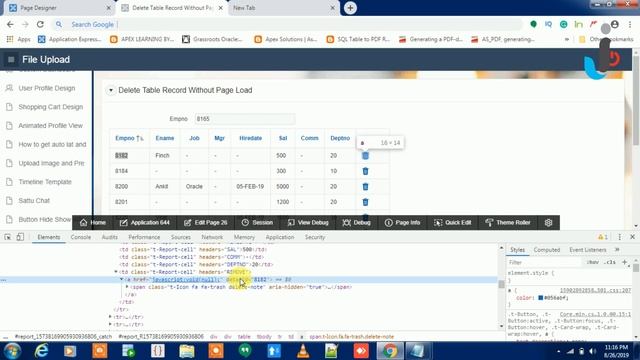
Task: Switch to Chrome in the taskbar
Action: pos(390,351)
